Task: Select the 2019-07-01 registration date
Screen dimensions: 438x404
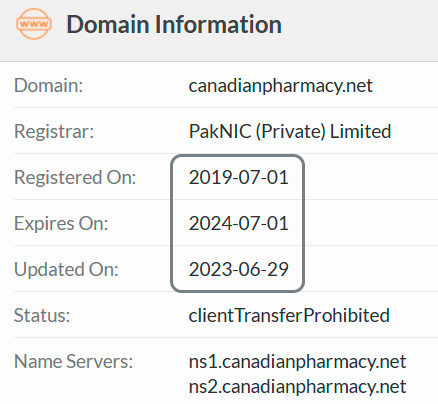Action: 238,177
